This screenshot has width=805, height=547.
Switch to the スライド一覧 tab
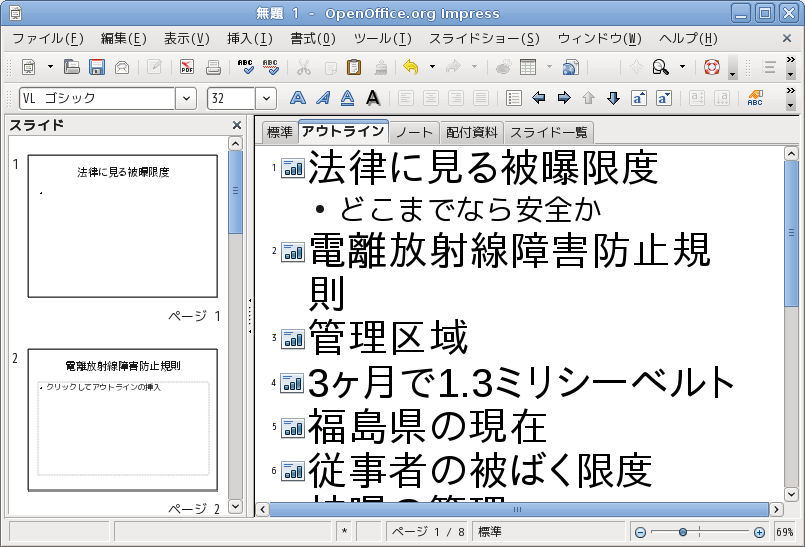pos(548,132)
